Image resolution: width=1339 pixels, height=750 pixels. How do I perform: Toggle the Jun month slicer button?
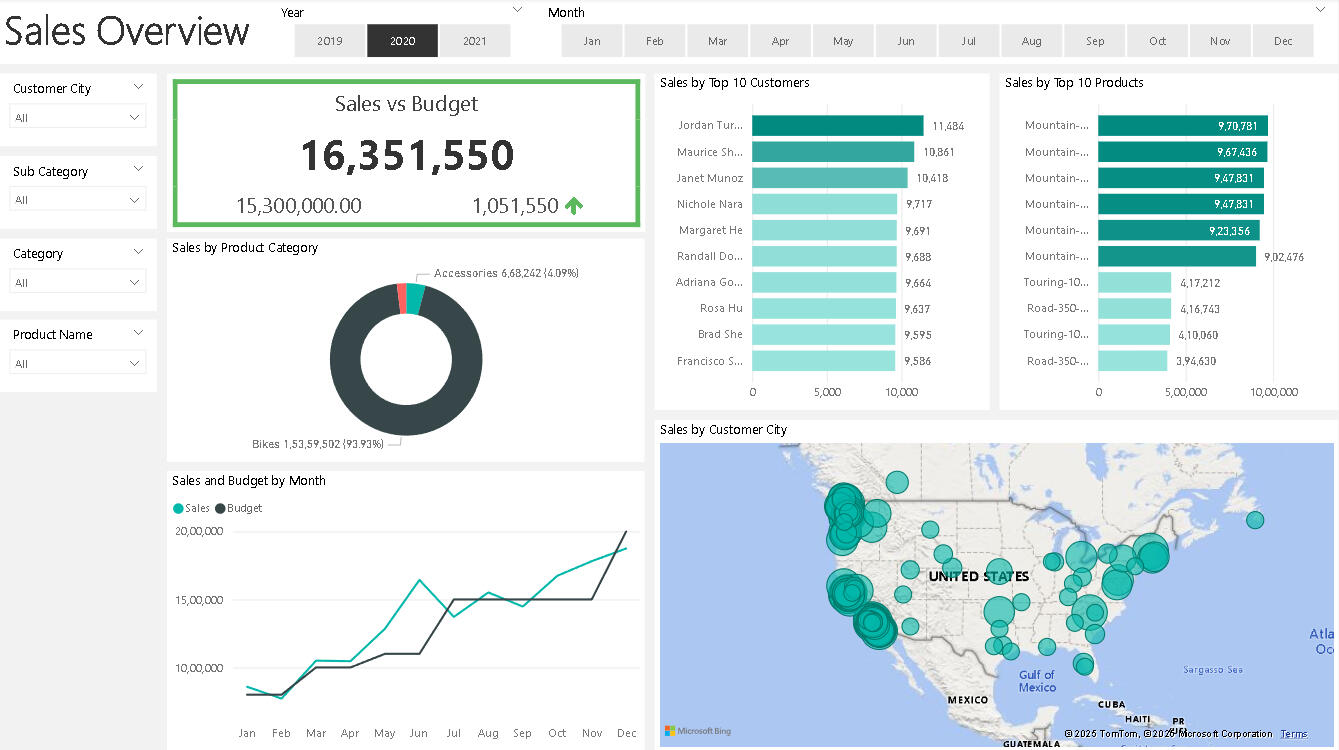click(x=906, y=41)
